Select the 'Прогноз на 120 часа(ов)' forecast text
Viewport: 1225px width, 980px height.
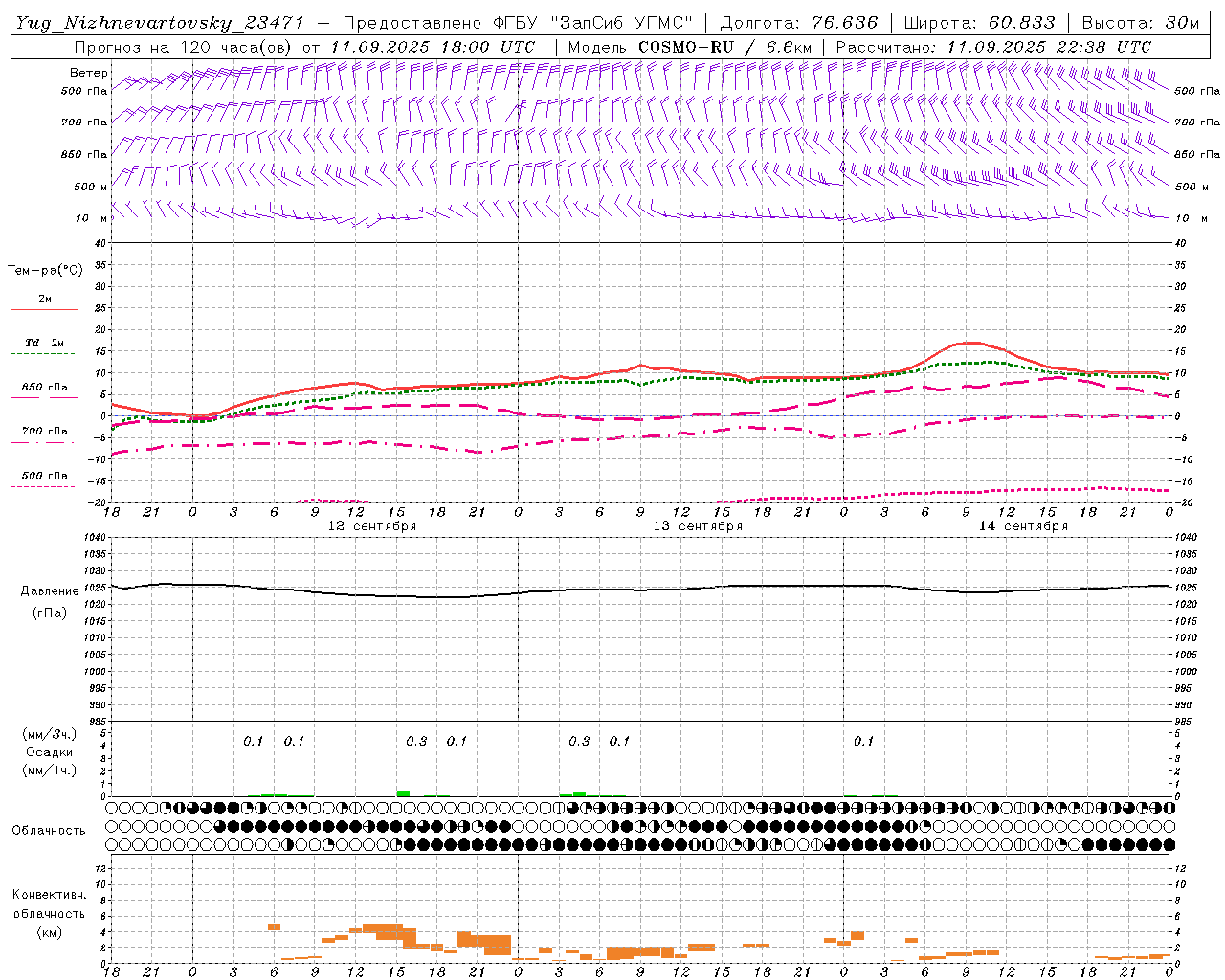tap(184, 47)
